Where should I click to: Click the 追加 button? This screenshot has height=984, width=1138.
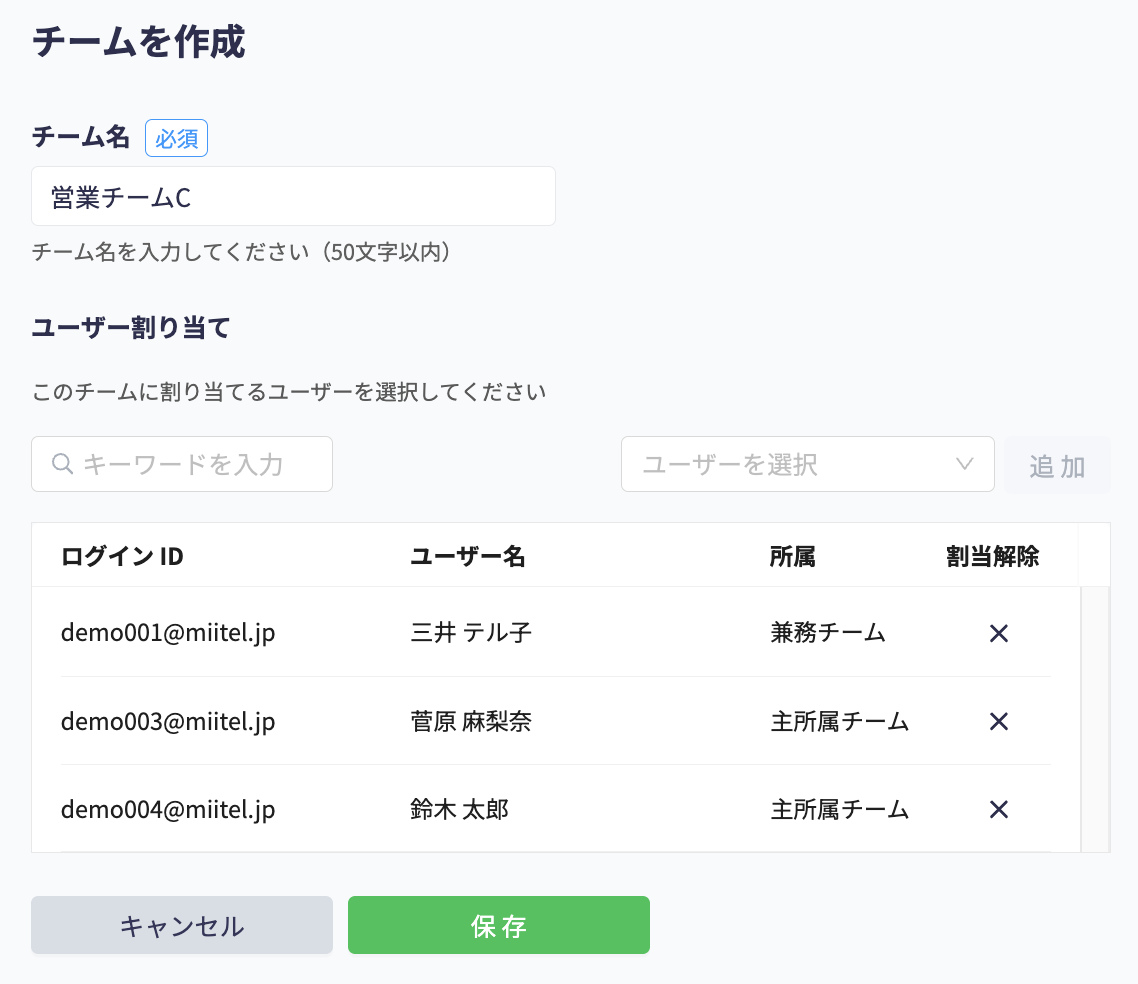click(1057, 464)
